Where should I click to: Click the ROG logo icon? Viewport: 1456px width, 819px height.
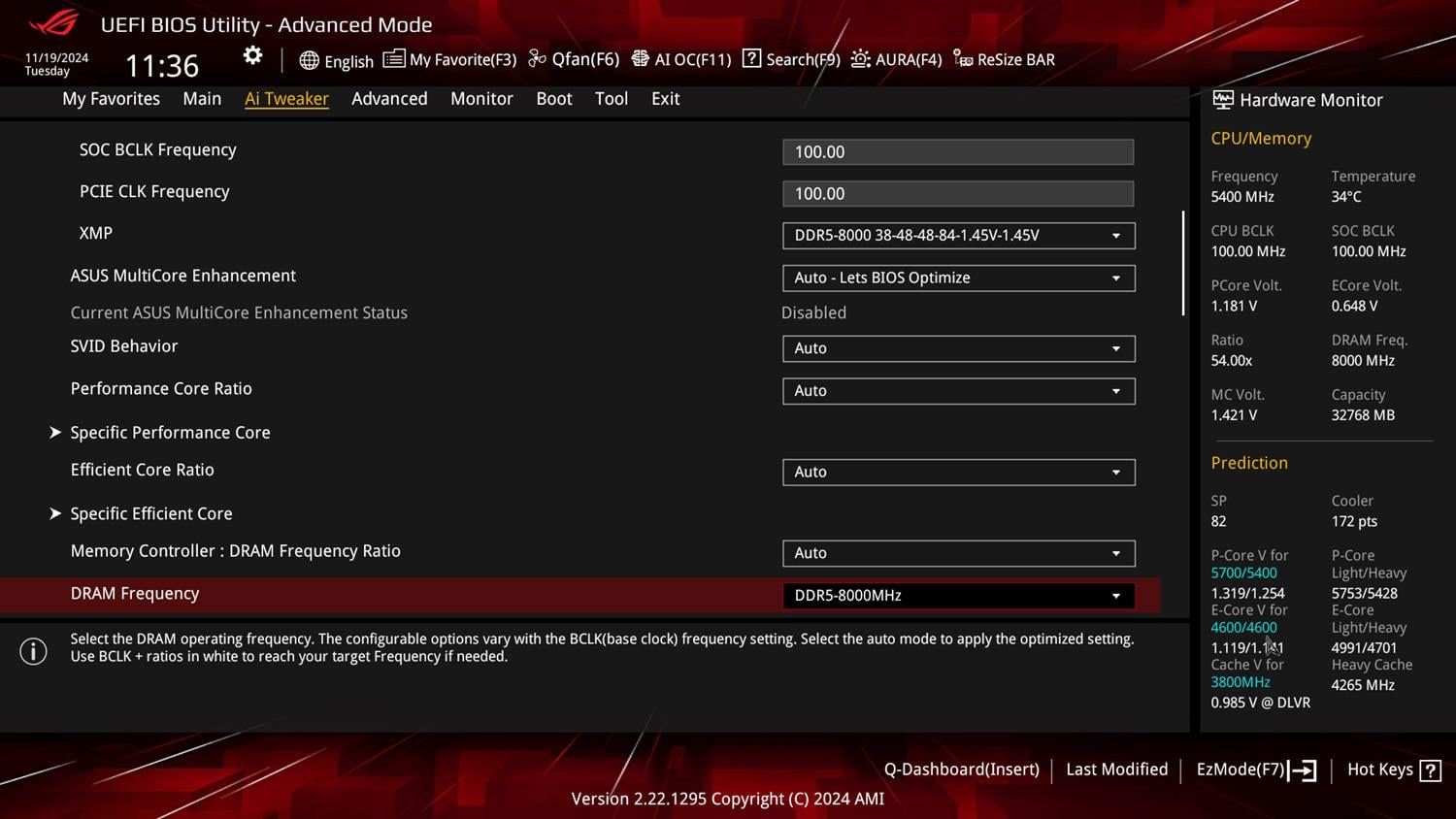54,23
